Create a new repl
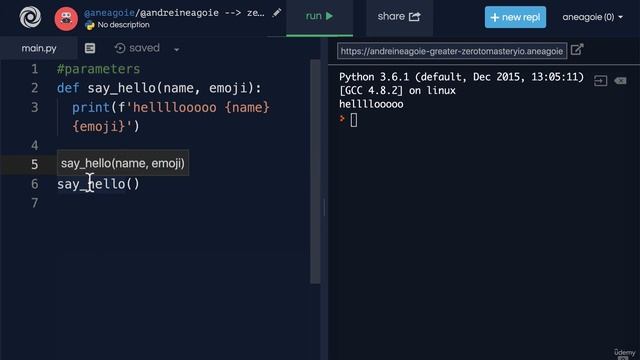640x360 pixels. coord(515,17)
